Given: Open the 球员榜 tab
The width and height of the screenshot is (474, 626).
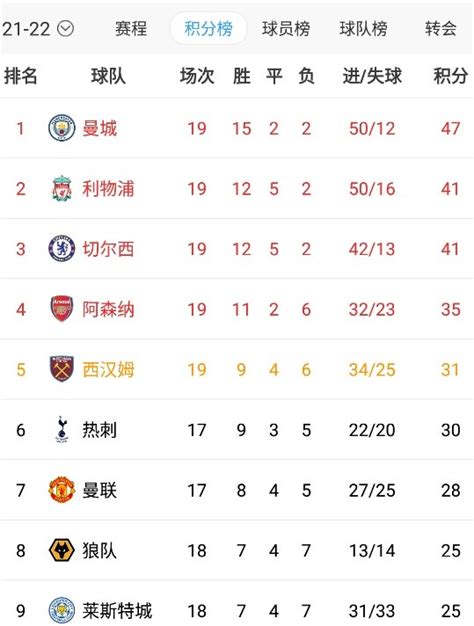Looking at the screenshot, I should [286, 29].
